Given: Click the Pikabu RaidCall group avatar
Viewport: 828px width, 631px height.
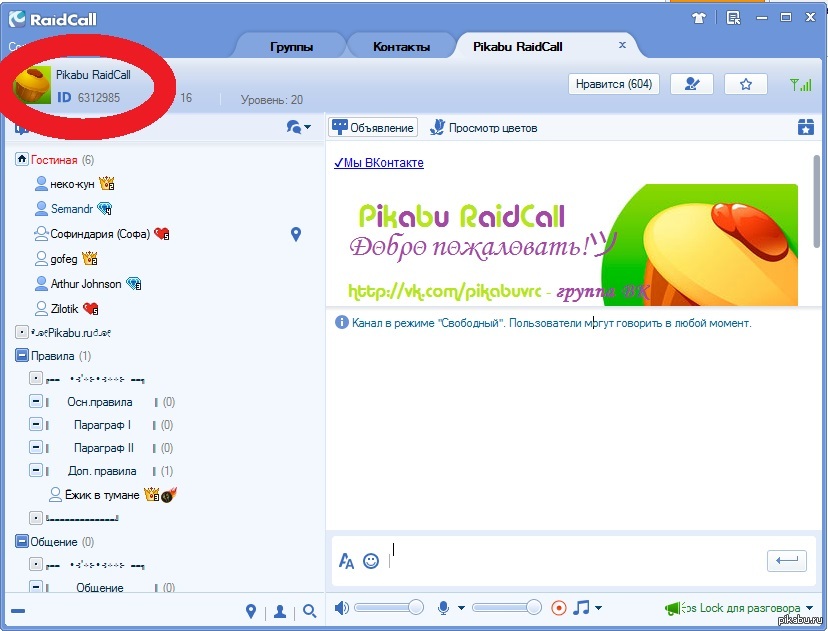Looking at the screenshot, I should [x=32, y=84].
